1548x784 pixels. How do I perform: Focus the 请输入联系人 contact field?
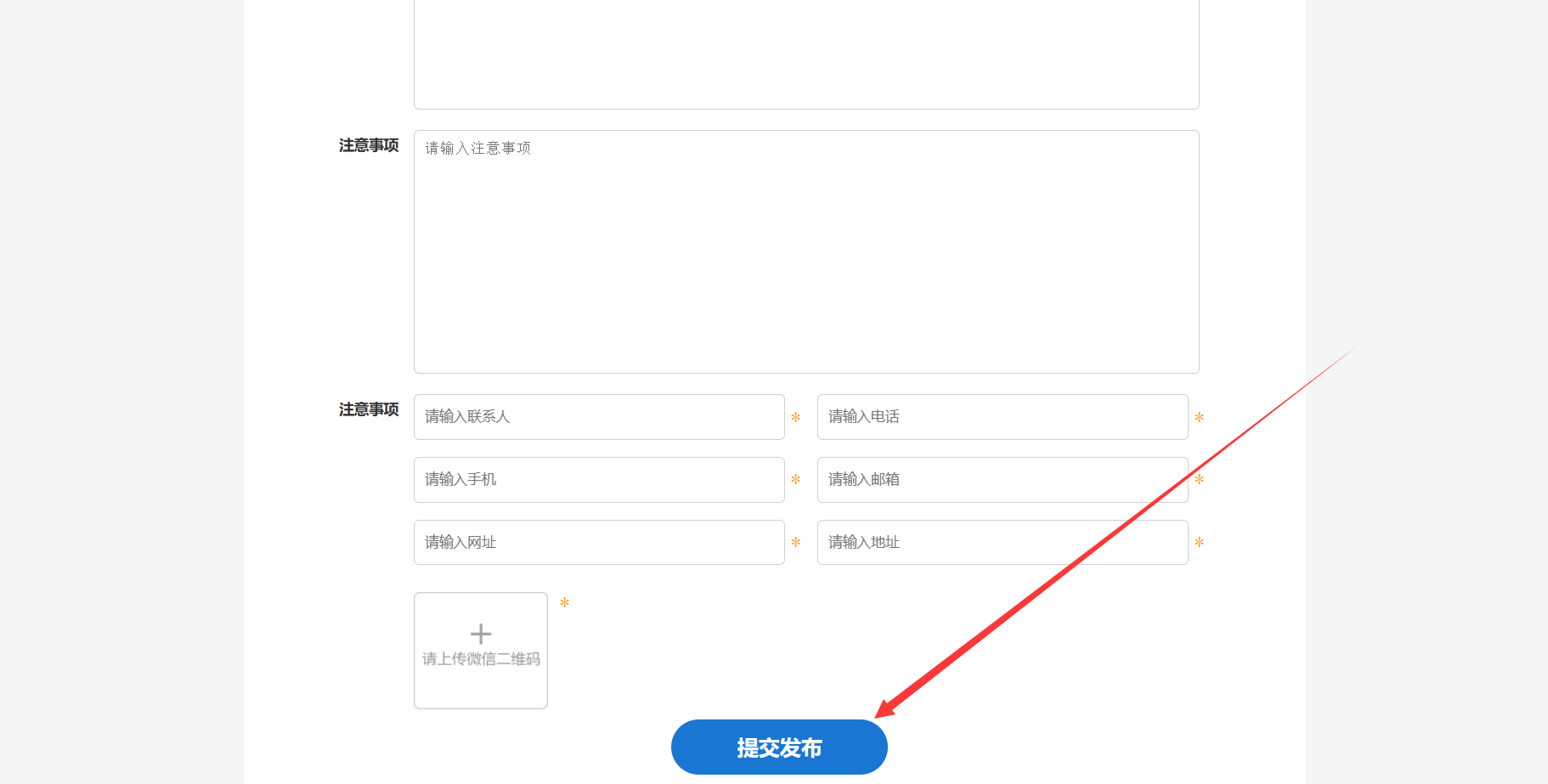click(599, 417)
